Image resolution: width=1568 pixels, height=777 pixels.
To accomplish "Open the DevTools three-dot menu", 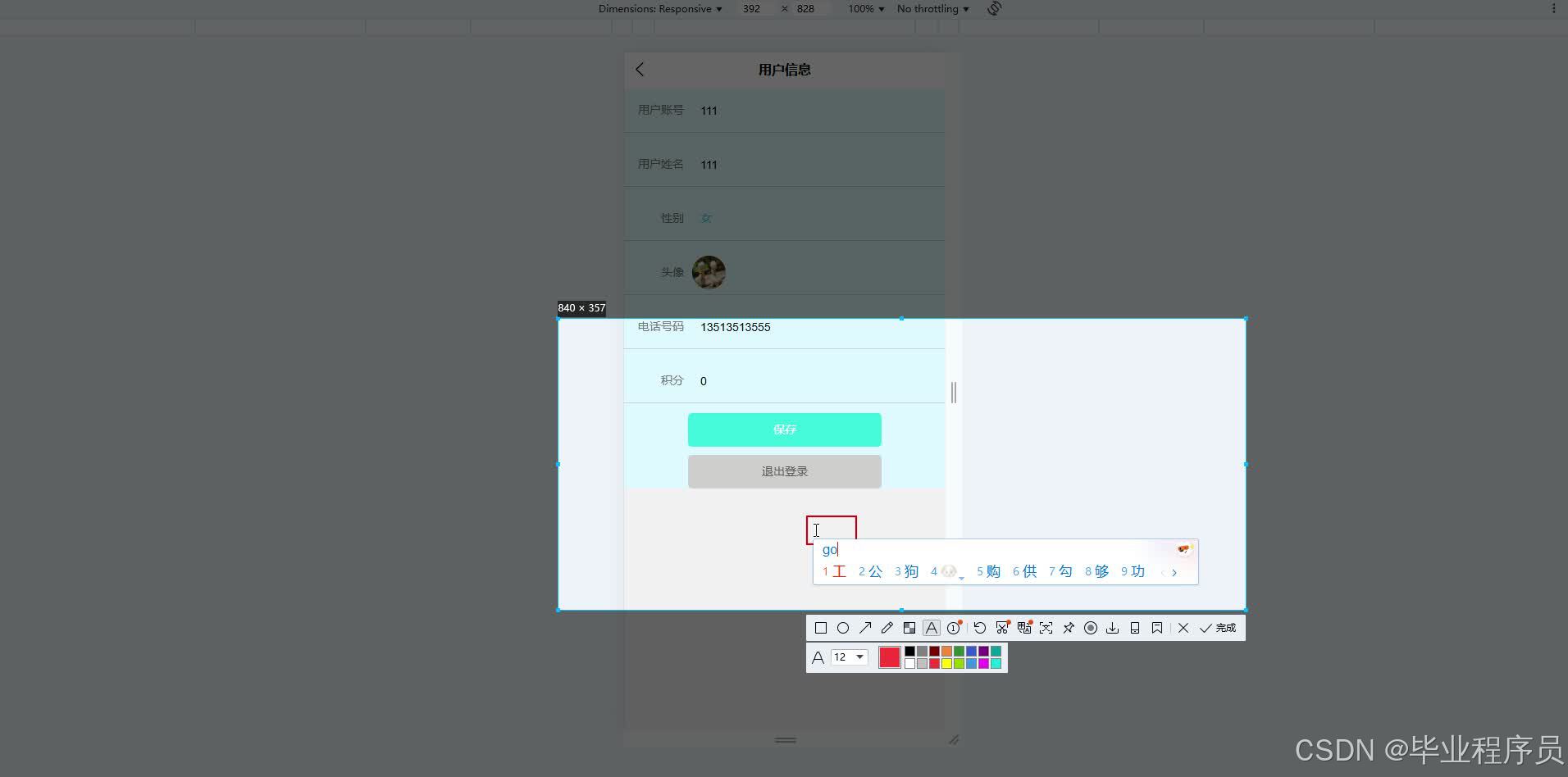I will [1552, 8].
